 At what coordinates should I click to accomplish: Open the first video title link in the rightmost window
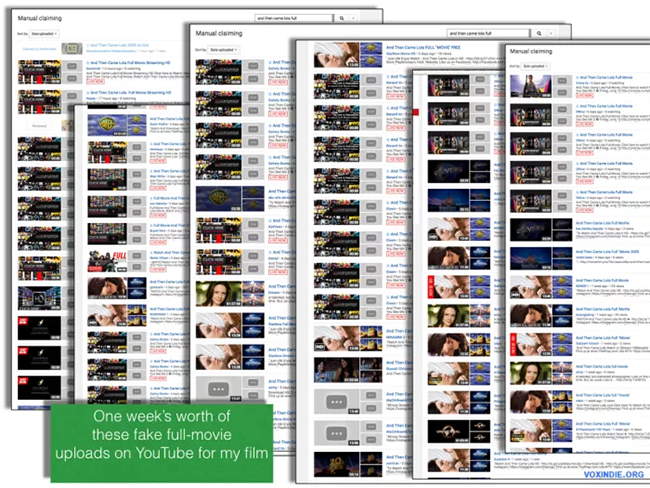[x=606, y=78]
